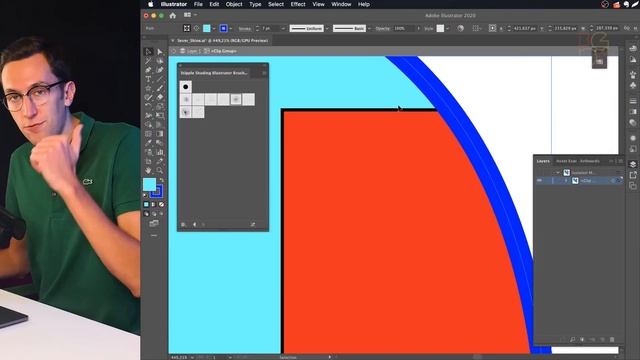Expand the Clip Group sublayer arrow

pyautogui.click(x=566, y=180)
